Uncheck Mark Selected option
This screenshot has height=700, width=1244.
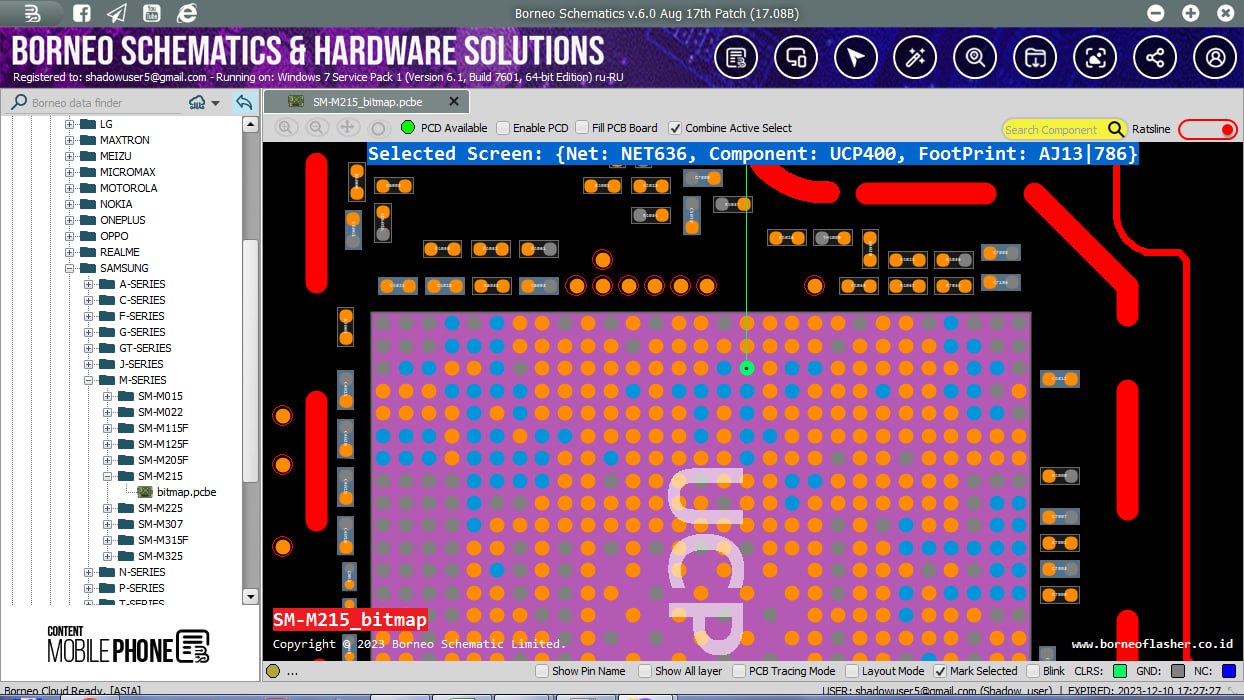click(940, 671)
